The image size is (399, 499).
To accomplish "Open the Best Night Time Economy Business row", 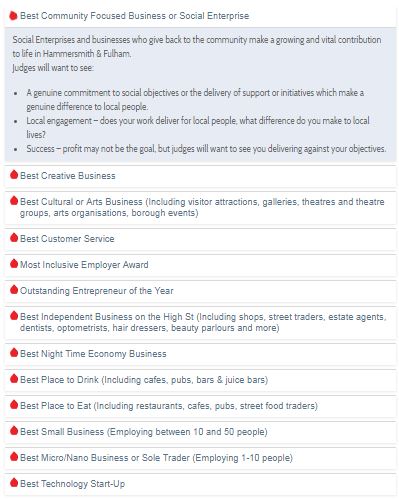I will click(x=200, y=354).
